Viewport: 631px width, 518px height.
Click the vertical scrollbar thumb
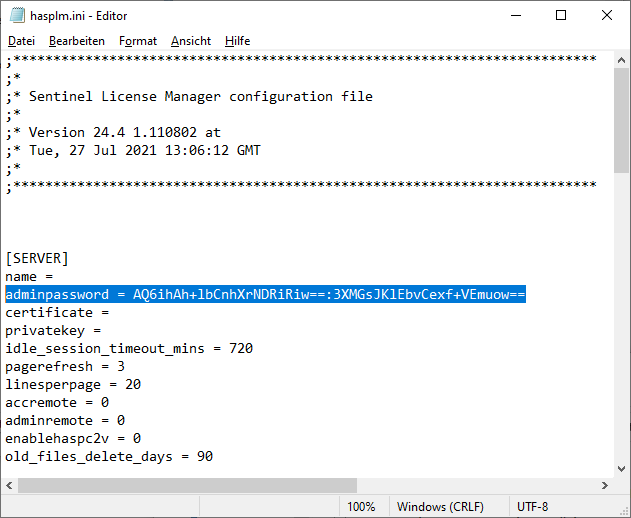(x=621, y=121)
